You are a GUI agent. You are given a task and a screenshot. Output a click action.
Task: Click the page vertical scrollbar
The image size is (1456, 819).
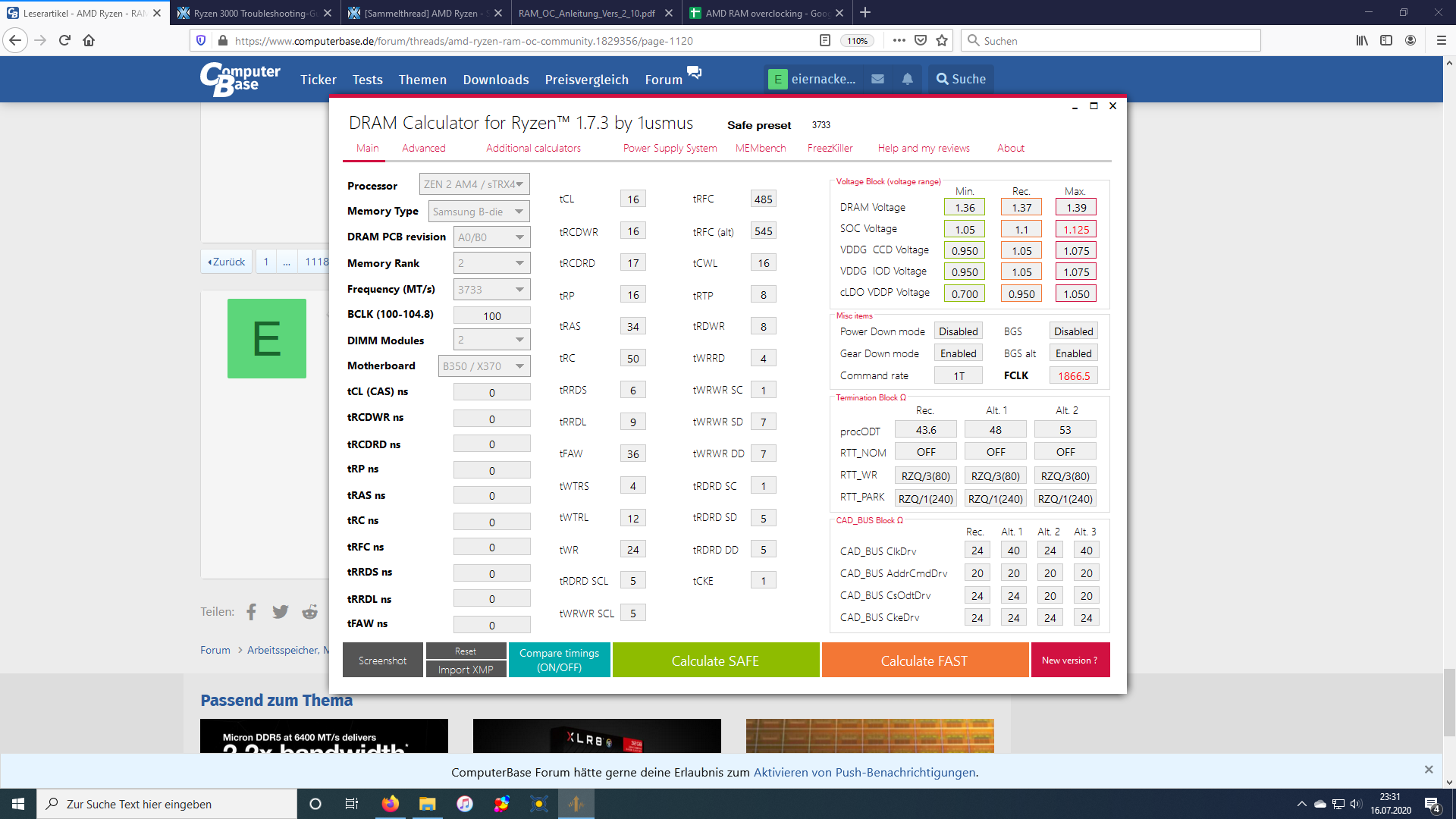[x=1449, y=701]
